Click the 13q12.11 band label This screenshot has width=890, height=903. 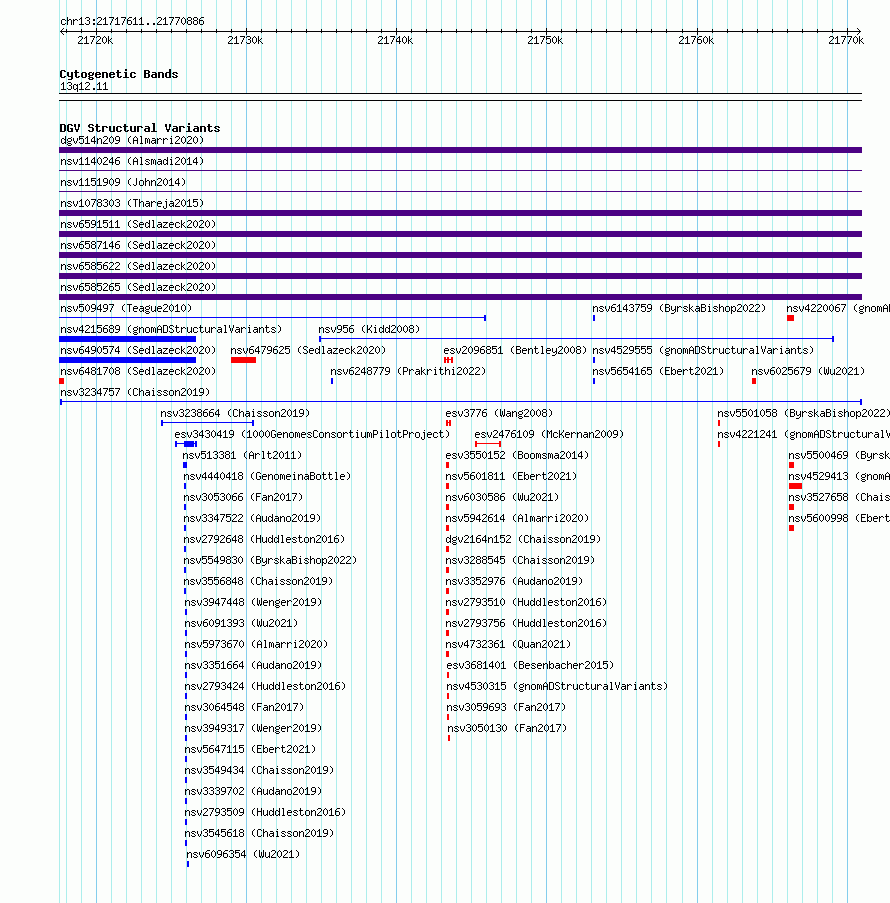84,86
